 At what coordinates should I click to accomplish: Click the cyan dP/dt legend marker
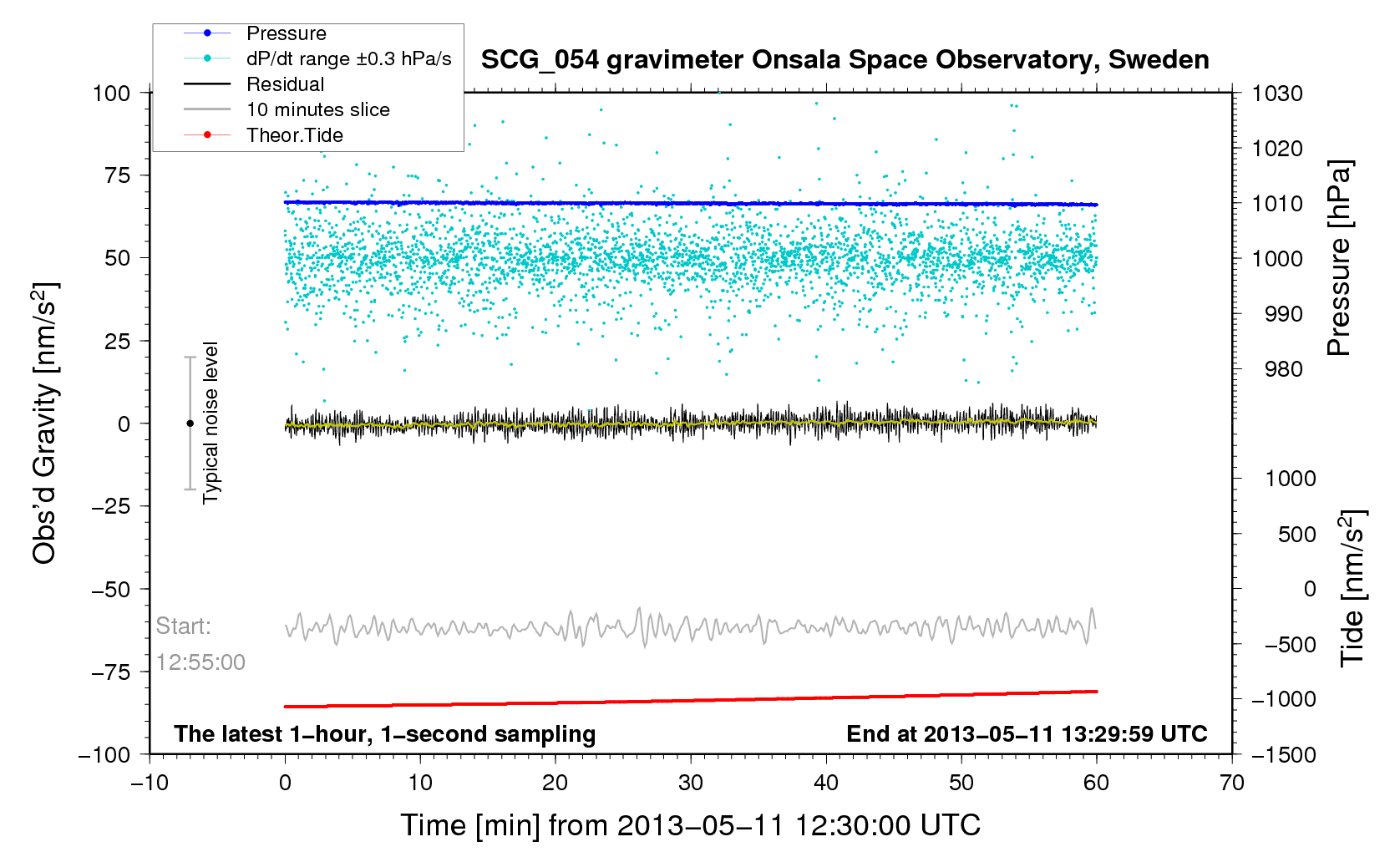(x=207, y=58)
